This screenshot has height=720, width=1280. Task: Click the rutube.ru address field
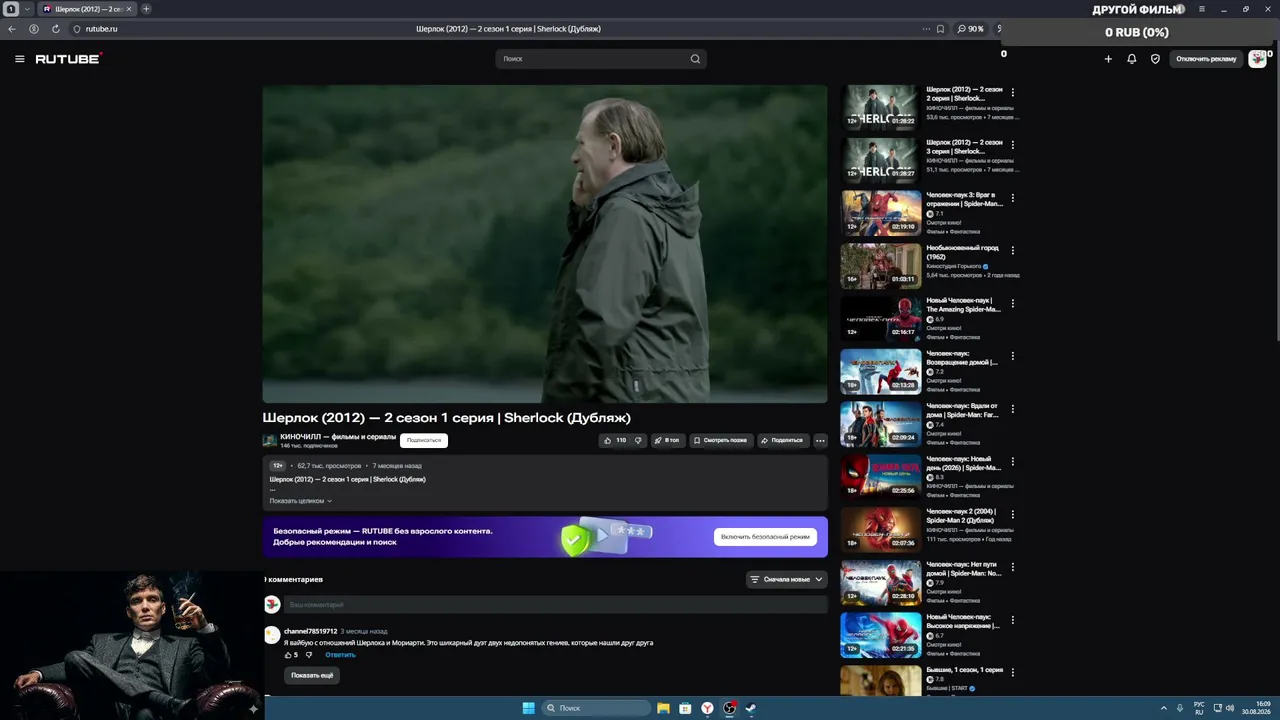coord(101,29)
